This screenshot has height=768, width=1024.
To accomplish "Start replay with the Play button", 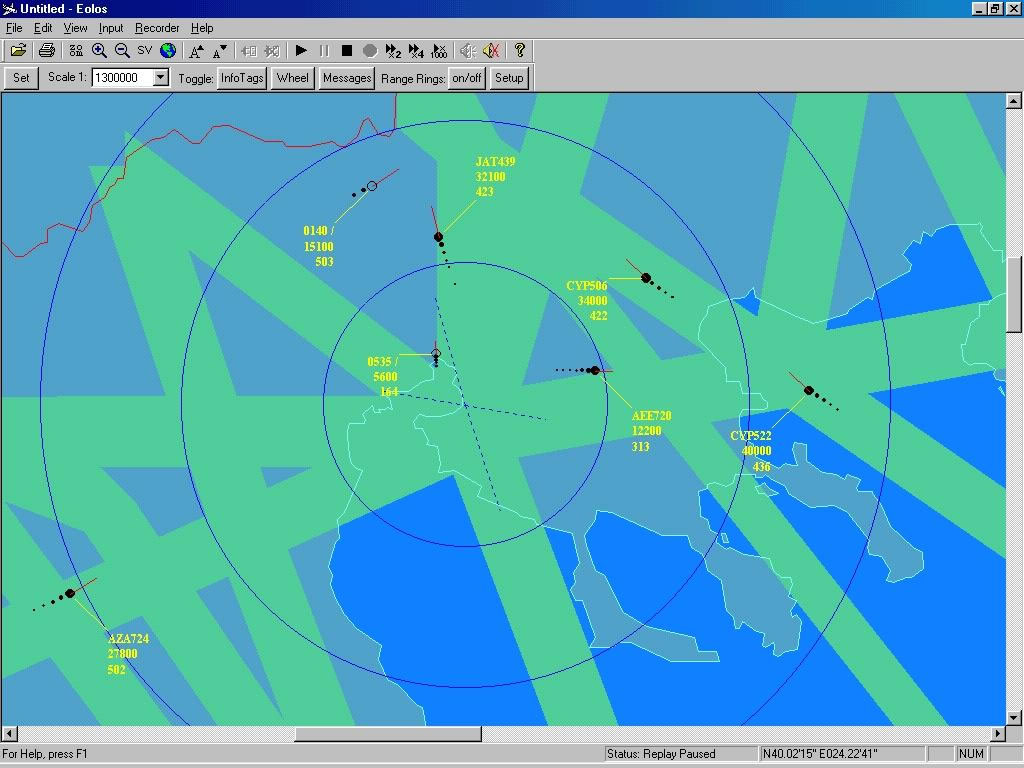I will (301, 50).
